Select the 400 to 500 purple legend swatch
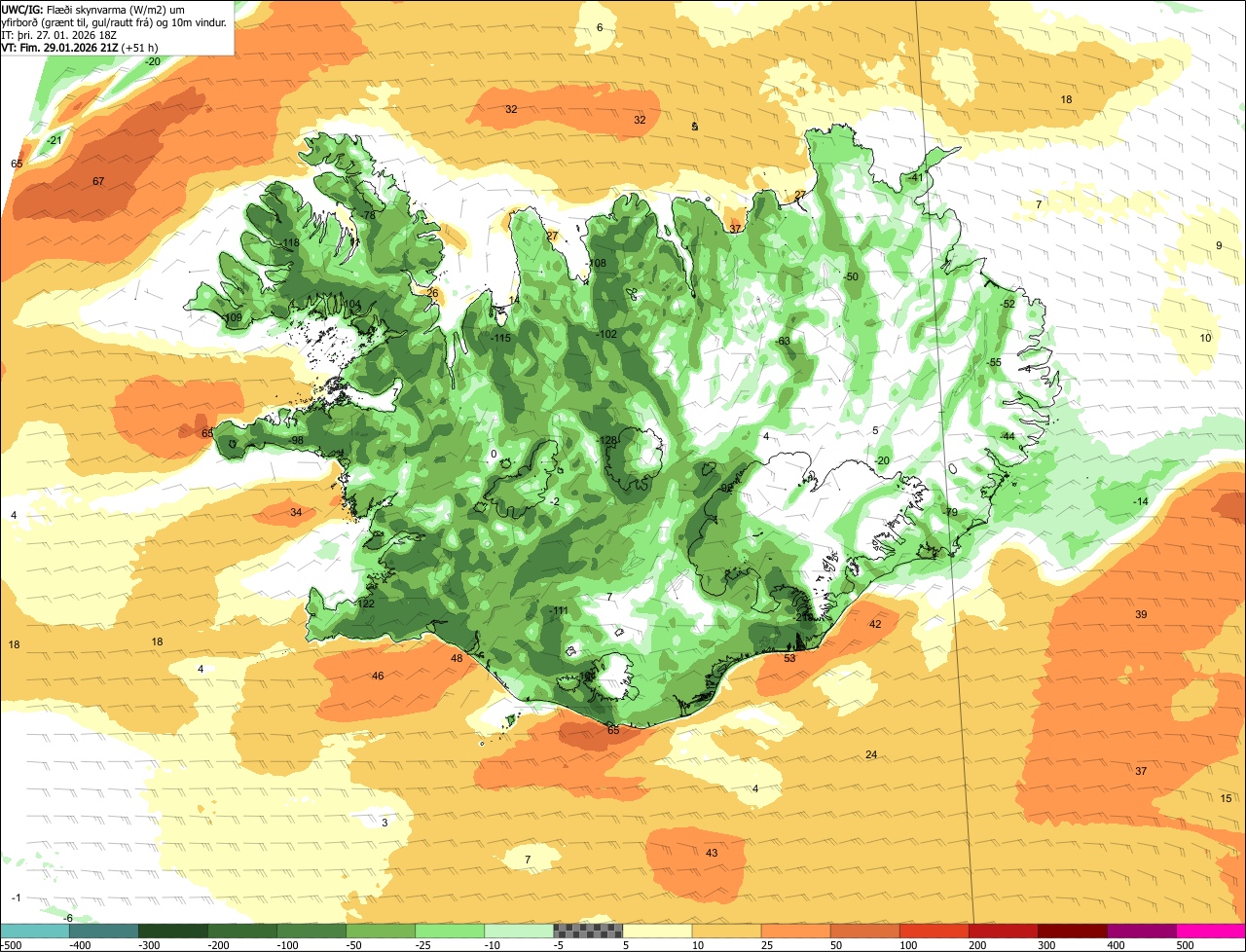 click(1141, 931)
